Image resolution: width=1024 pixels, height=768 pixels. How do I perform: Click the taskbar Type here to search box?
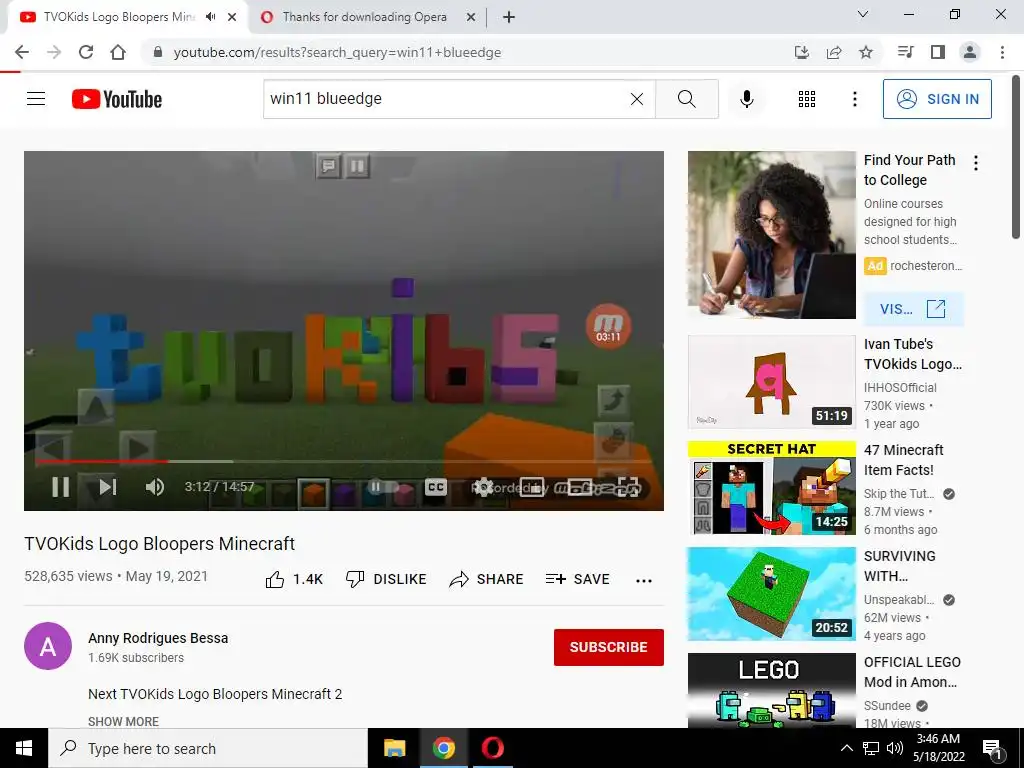208,748
